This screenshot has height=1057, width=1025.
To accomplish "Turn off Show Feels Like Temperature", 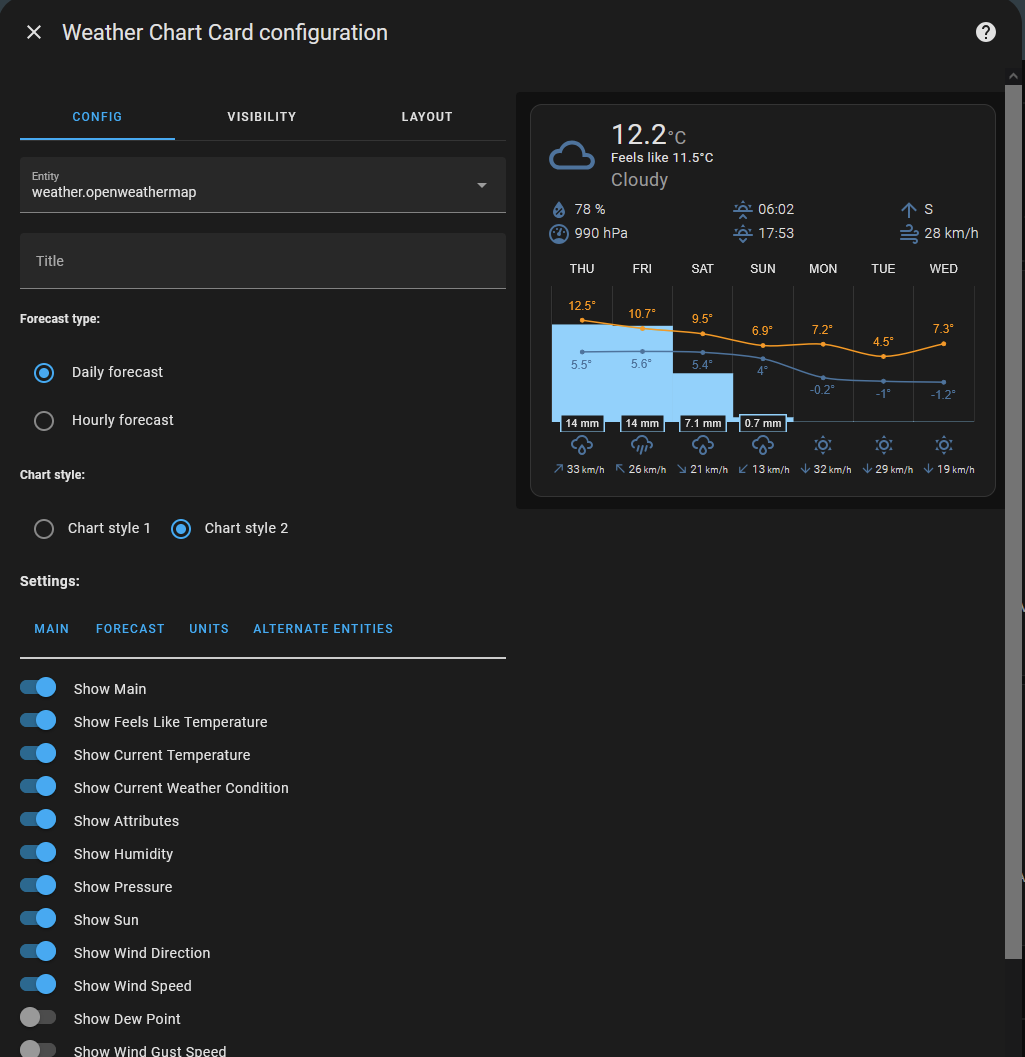I will point(38,721).
